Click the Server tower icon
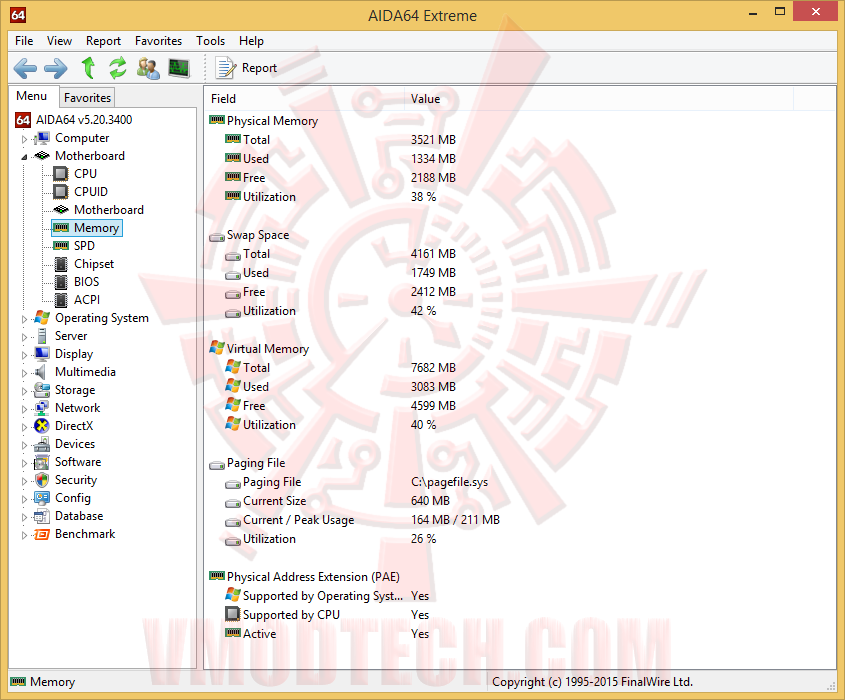Image resolution: width=845 pixels, height=700 pixels. click(x=42, y=336)
